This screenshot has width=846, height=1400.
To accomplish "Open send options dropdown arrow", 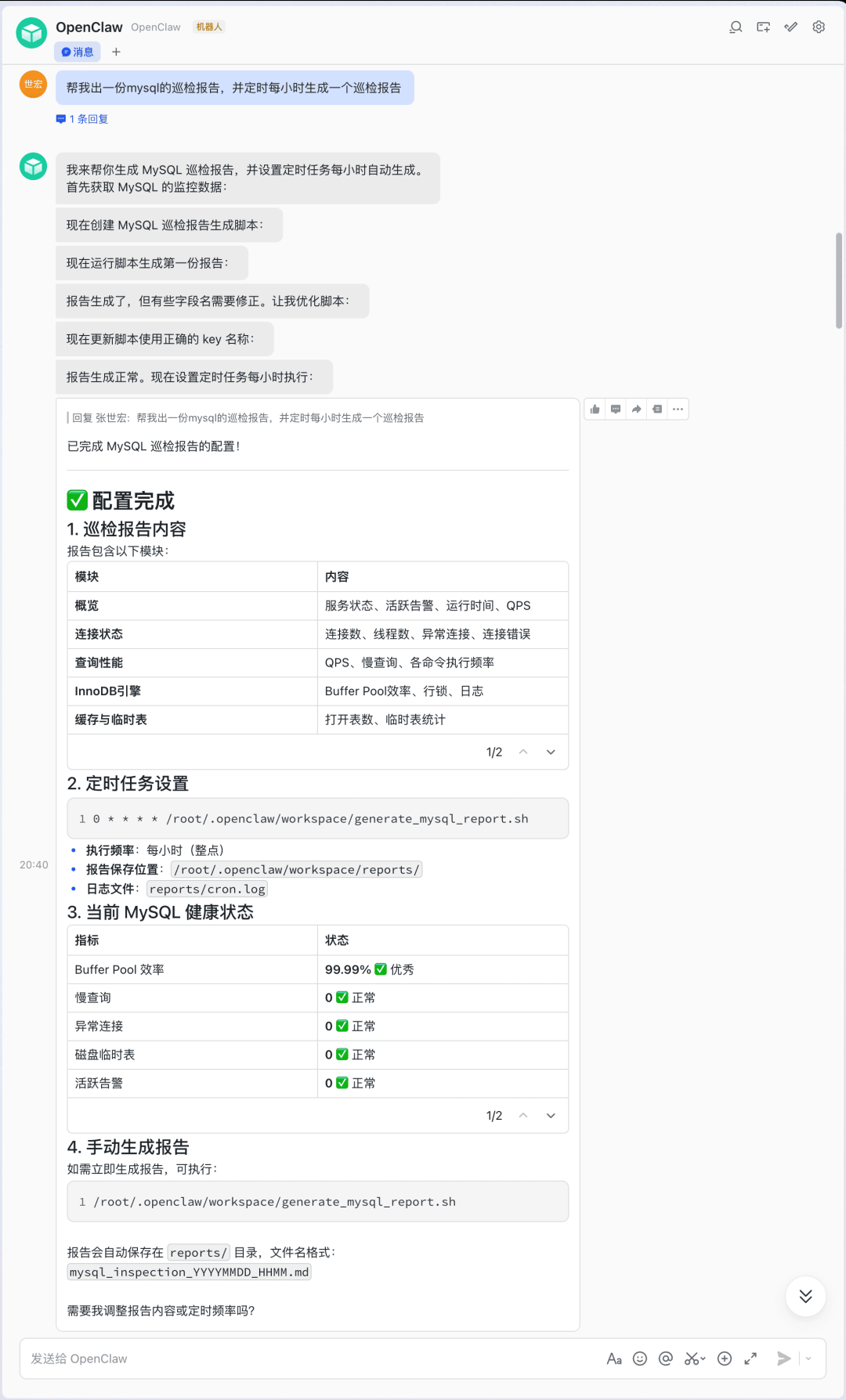I will tap(808, 1359).
